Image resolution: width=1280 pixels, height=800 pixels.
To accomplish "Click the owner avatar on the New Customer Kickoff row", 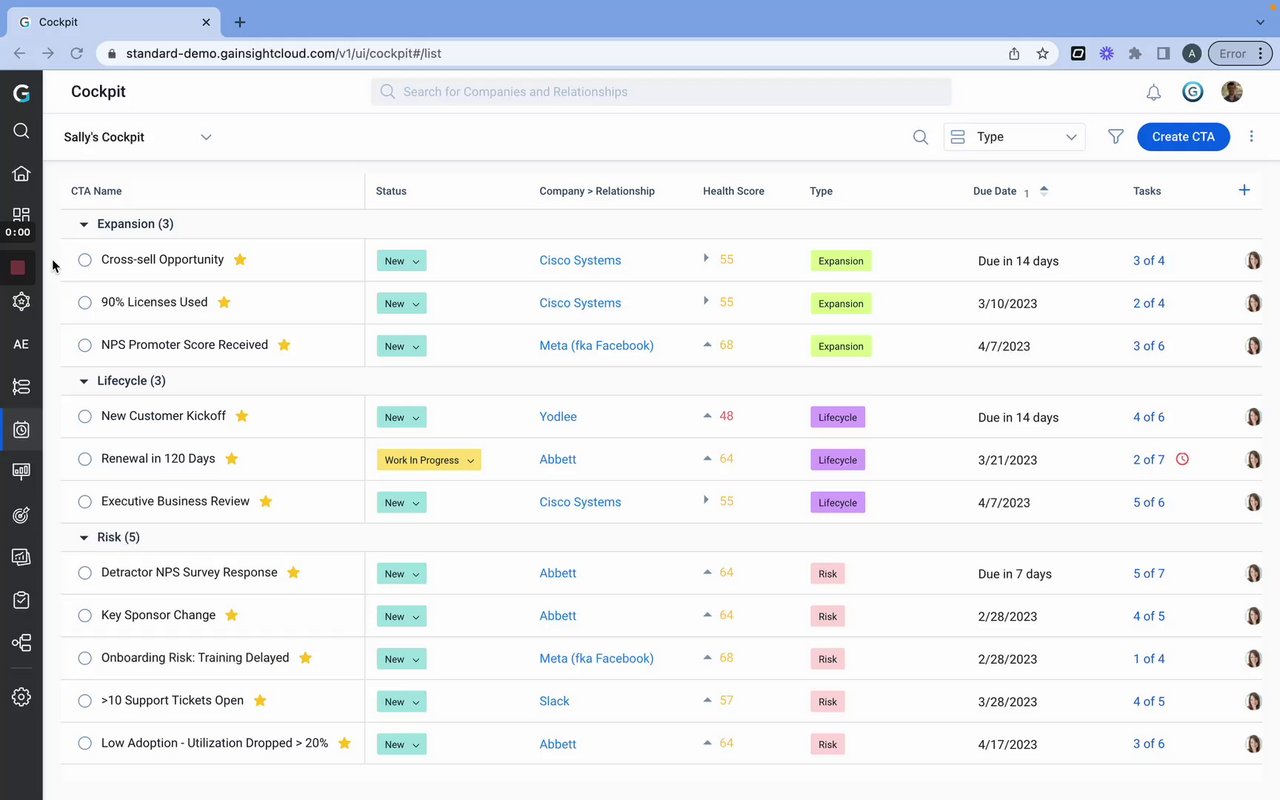I will (1253, 417).
